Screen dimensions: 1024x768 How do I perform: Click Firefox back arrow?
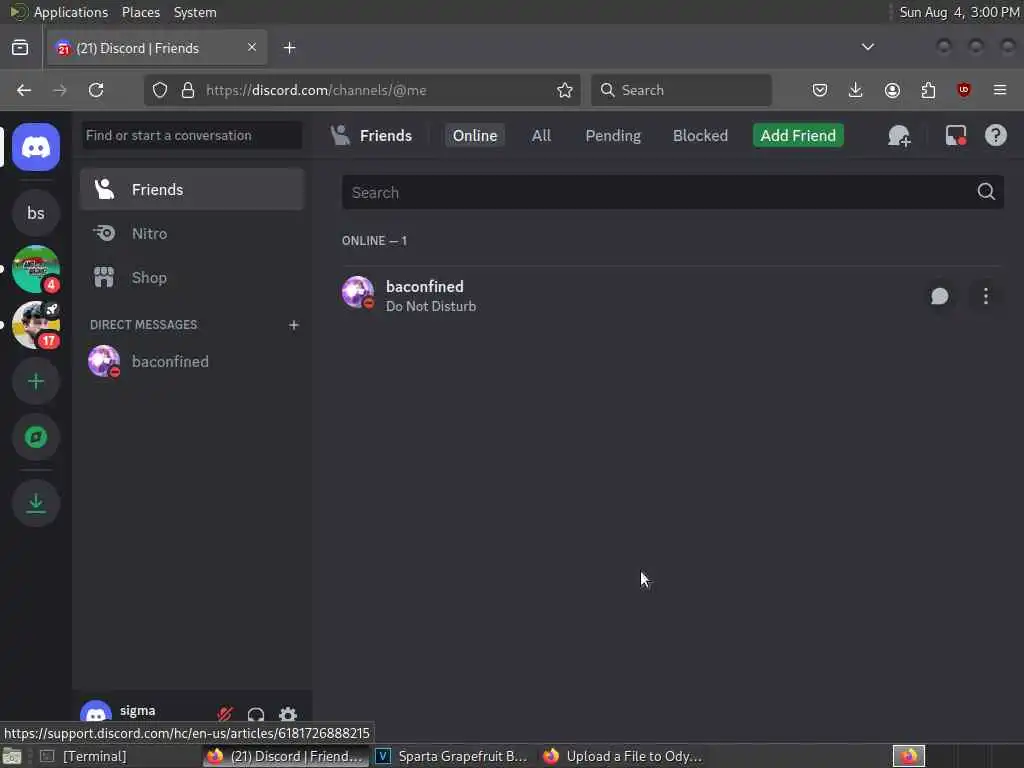click(x=24, y=90)
